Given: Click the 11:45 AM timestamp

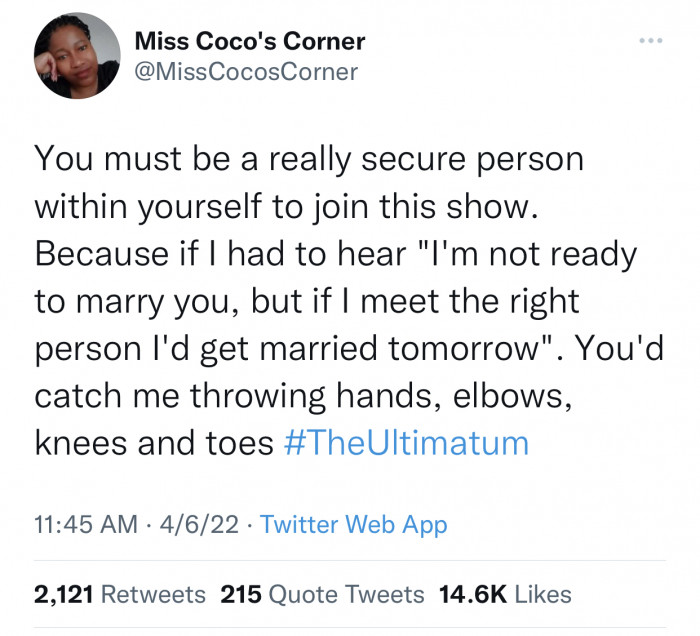Looking at the screenshot, I should (86, 524).
